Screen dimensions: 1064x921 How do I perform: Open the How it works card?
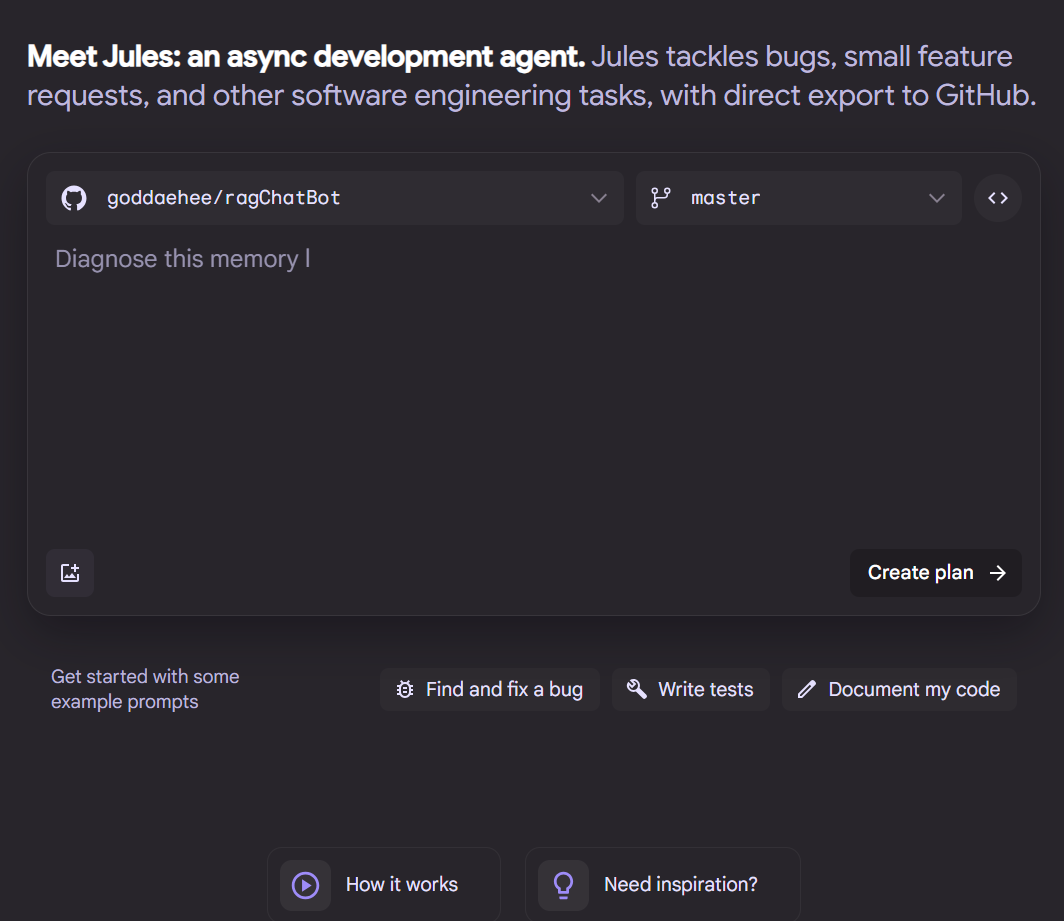click(x=384, y=884)
